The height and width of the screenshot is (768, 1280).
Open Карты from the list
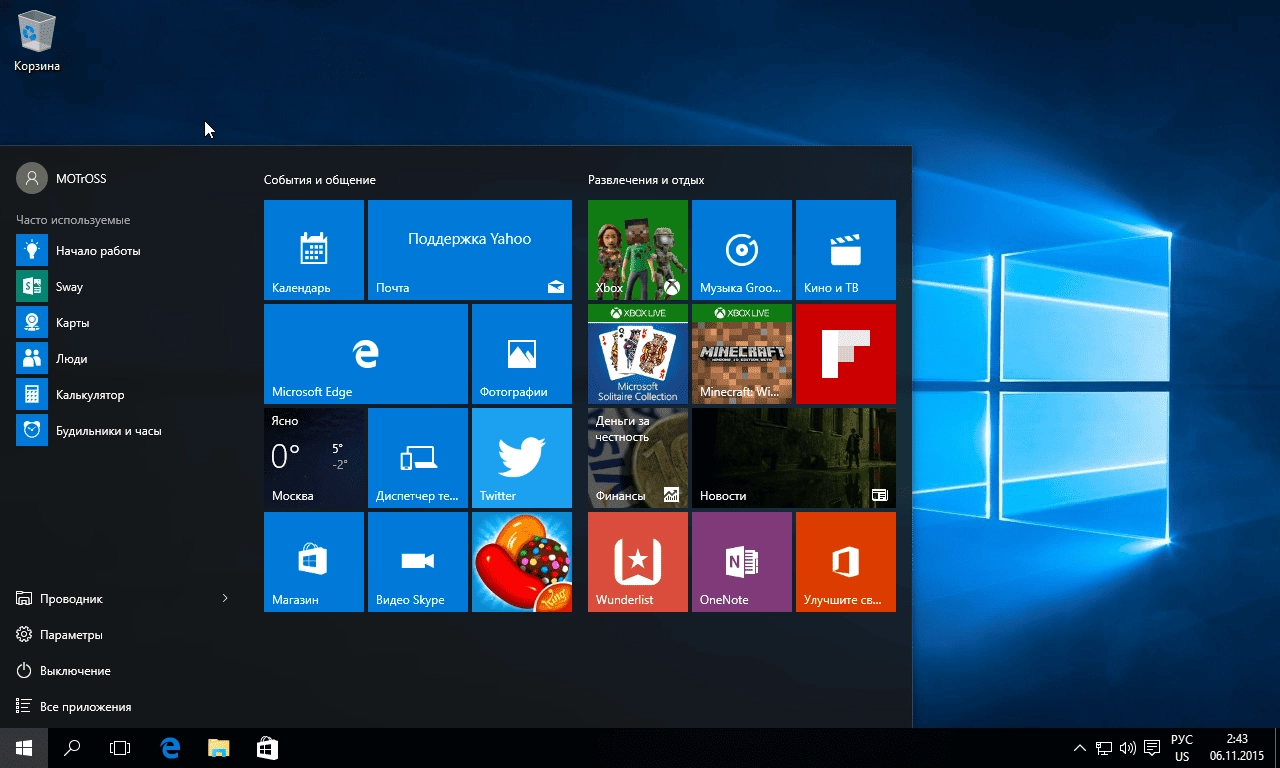point(124,323)
